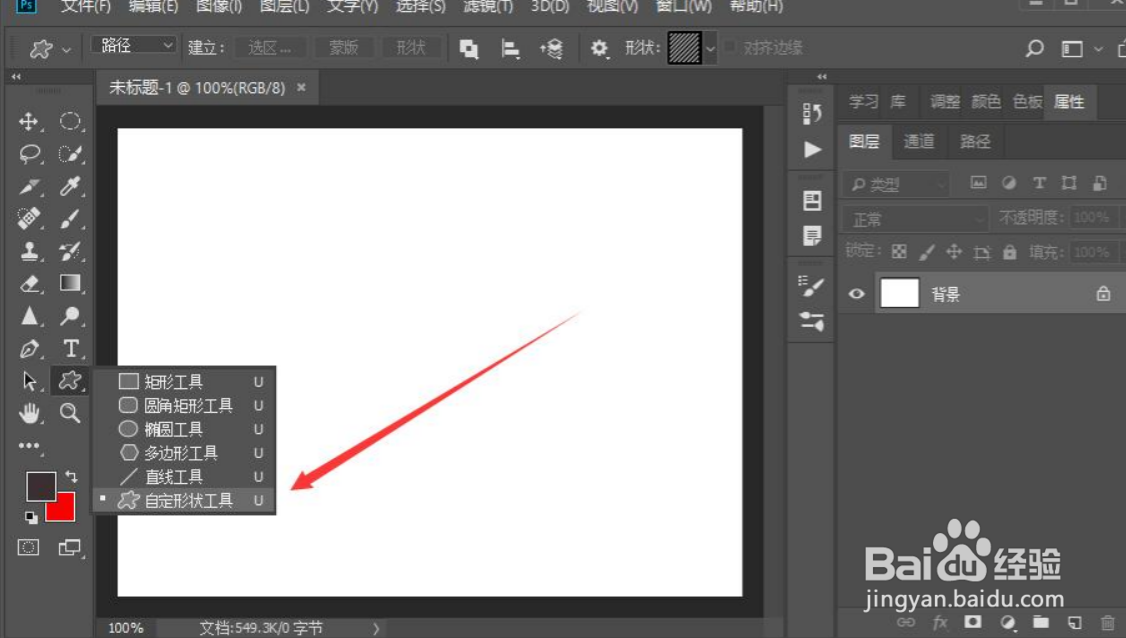Choose 多边形工具 from the flyout

[184, 453]
